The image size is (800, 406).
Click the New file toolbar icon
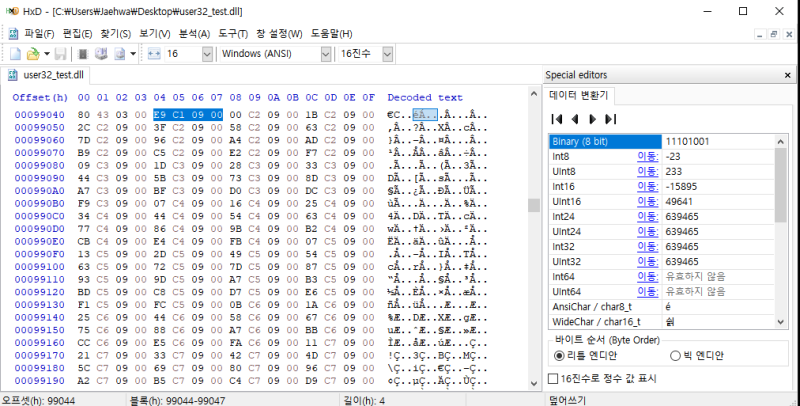(x=15, y=54)
